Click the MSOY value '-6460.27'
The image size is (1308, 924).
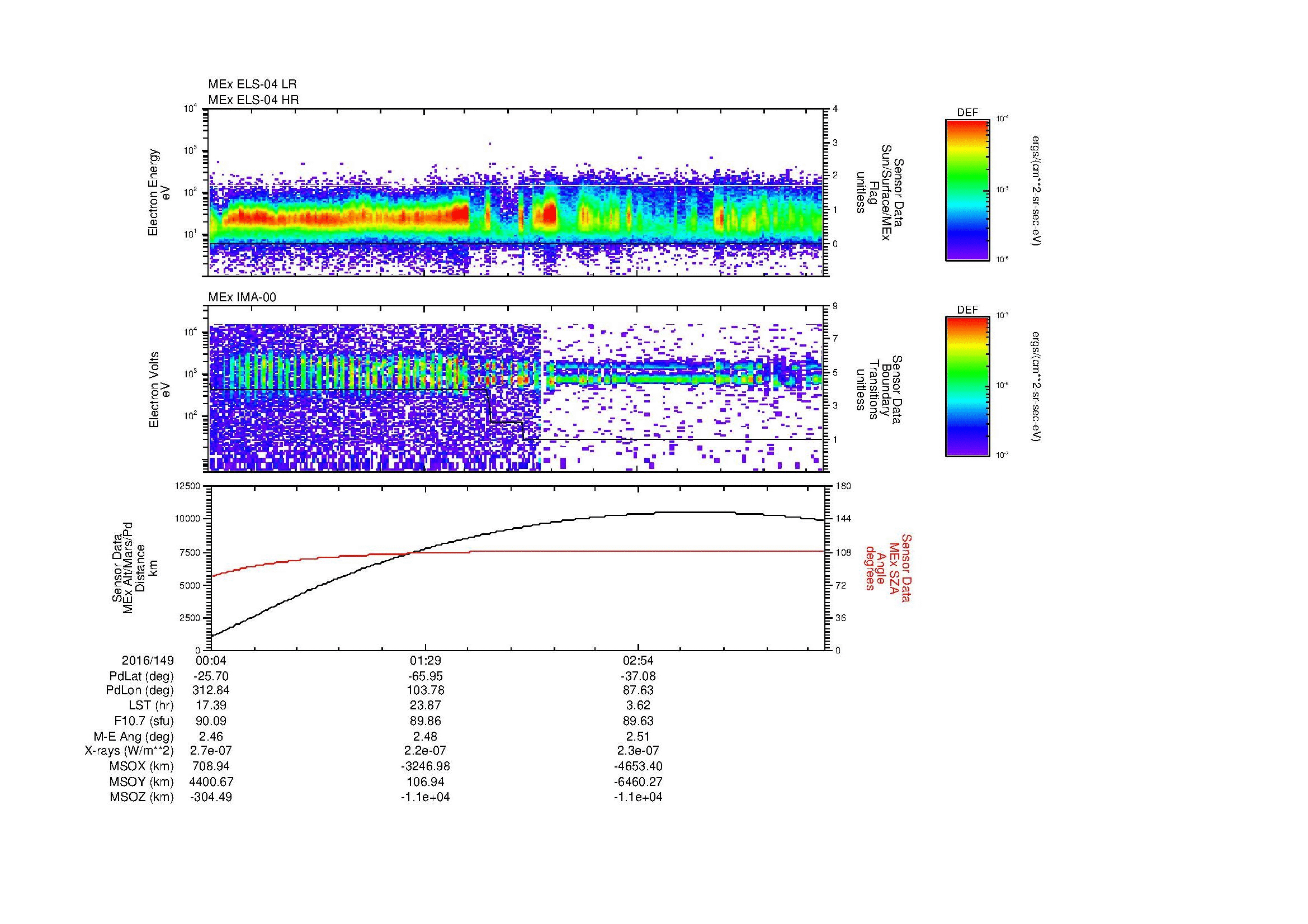pyautogui.click(x=638, y=781)
